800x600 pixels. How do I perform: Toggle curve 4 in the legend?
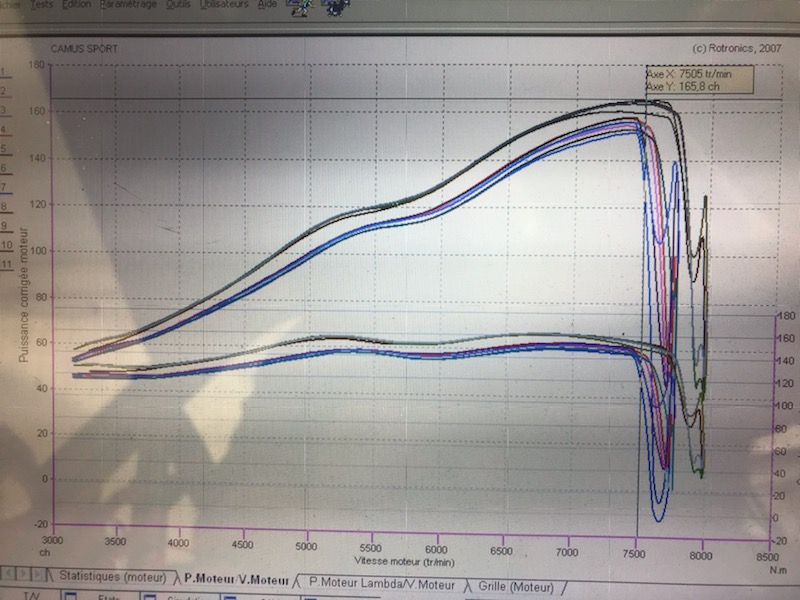(4, 130)
